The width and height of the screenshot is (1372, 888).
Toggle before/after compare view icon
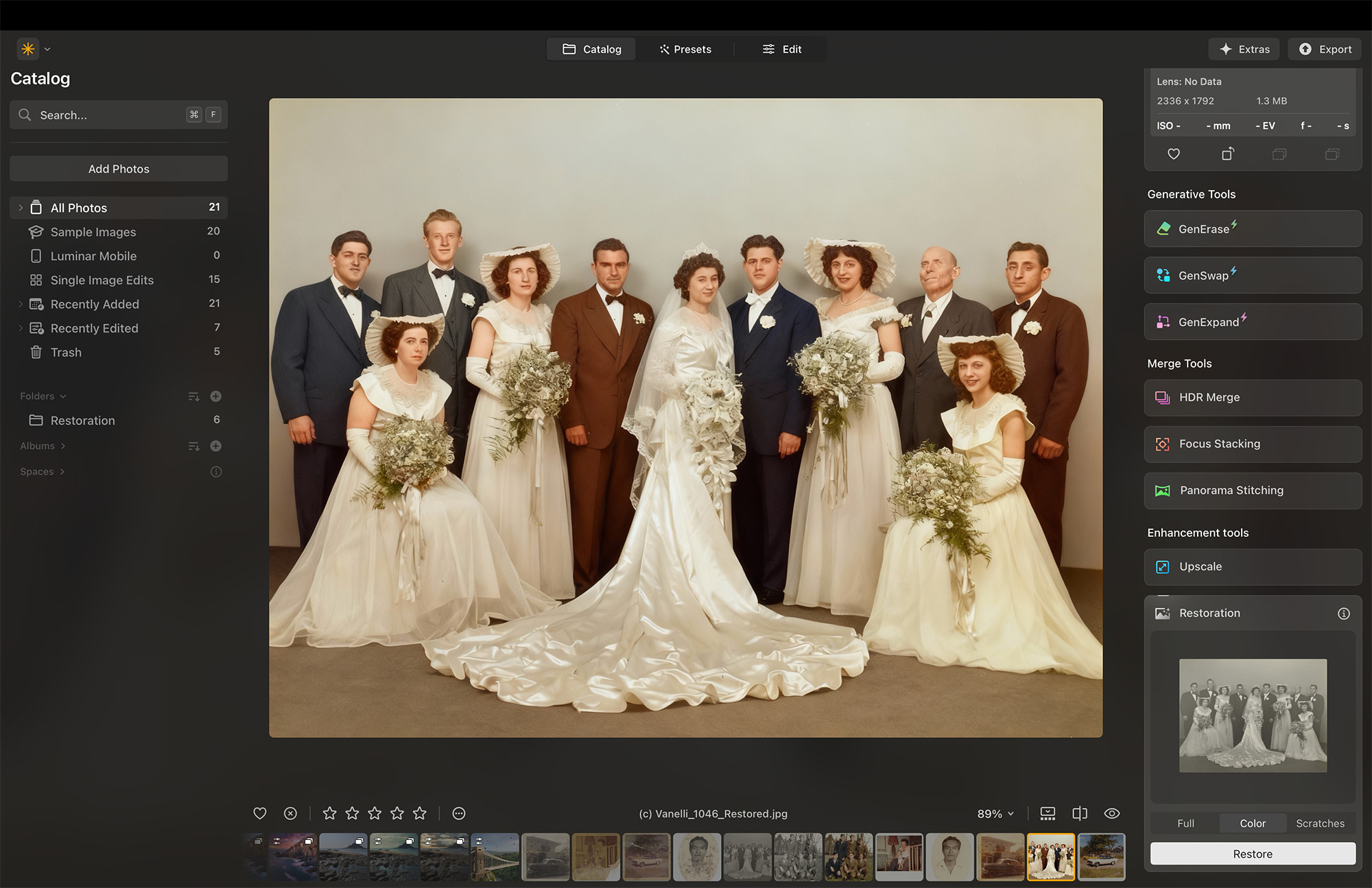point(1079,813)
